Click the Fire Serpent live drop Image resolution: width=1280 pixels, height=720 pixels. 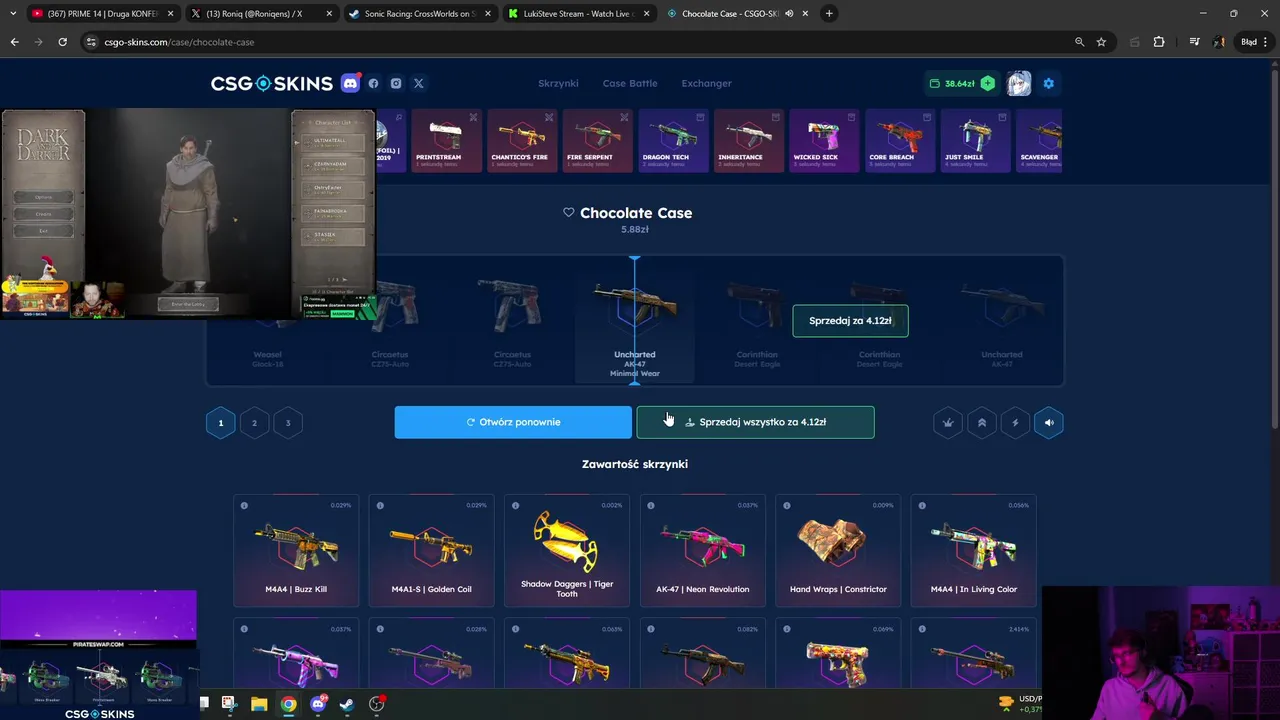[x=597, y=141]
